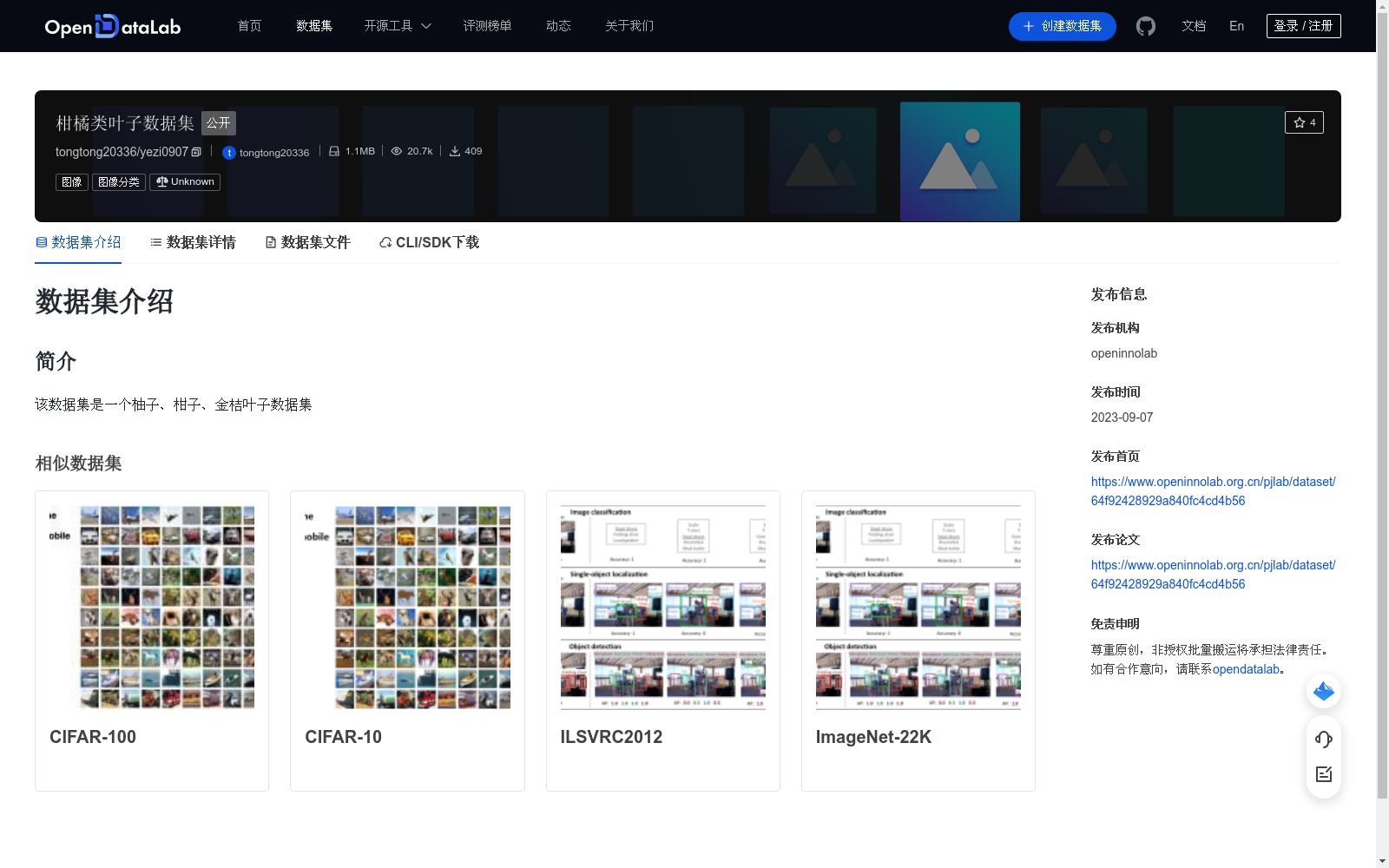Open the ImageNet-22K dataset card

(918, 641)
